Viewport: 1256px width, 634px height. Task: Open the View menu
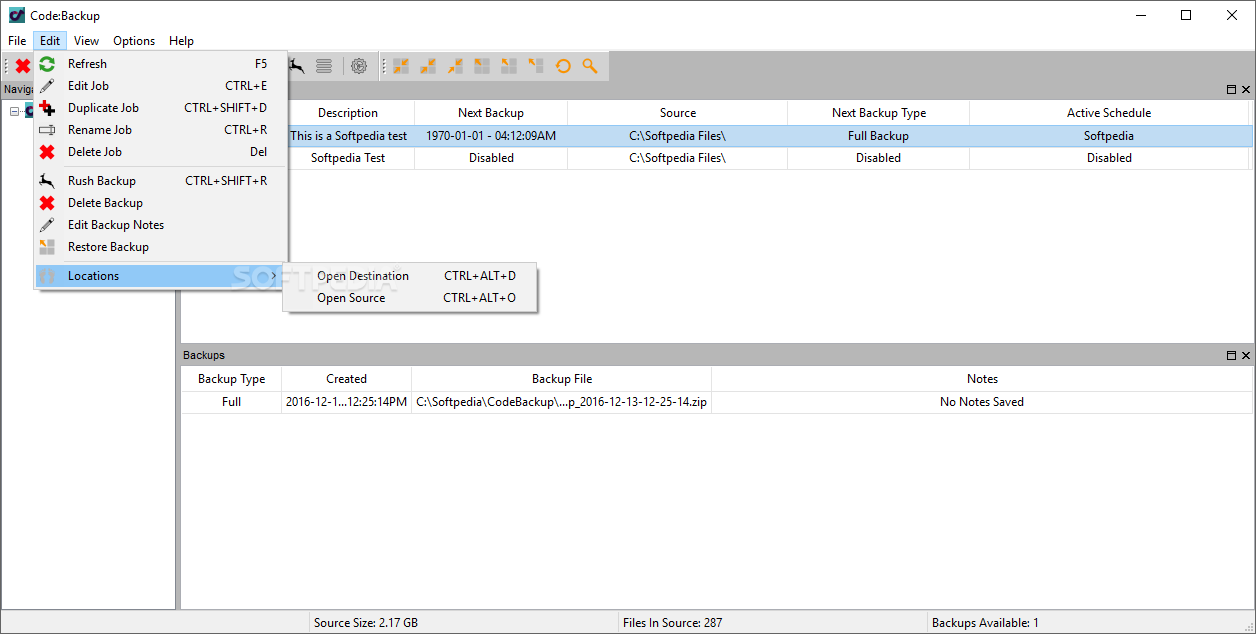click(86, 41)
